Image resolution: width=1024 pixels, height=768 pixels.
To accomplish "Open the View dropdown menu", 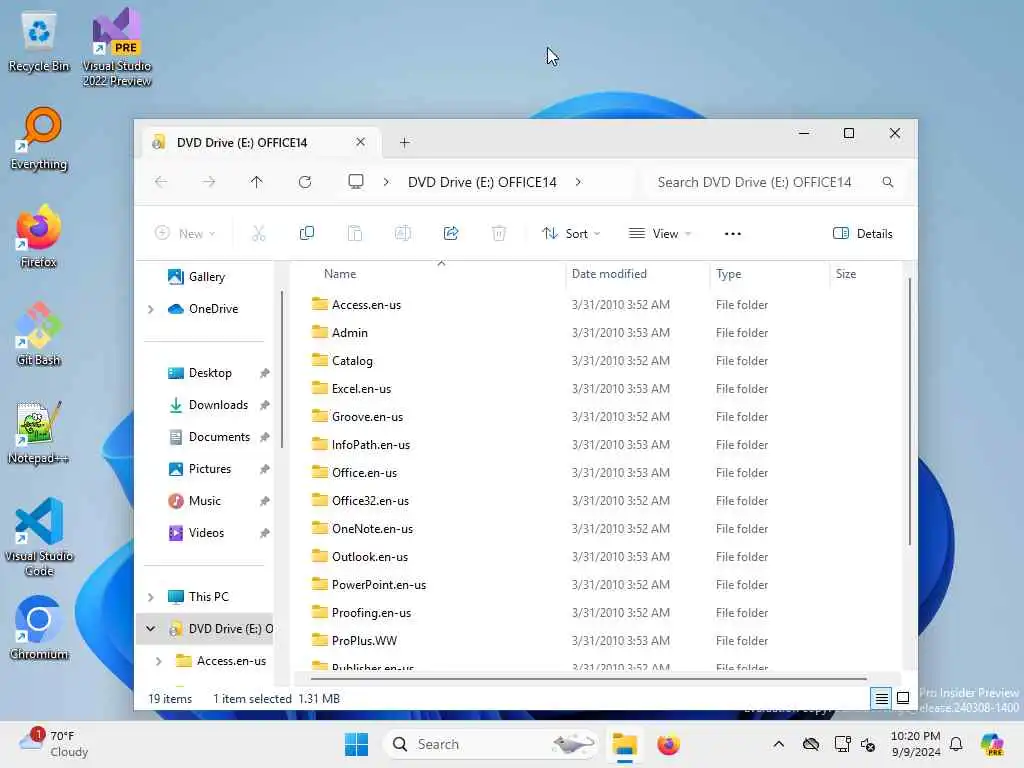I will tap(659, 233).
